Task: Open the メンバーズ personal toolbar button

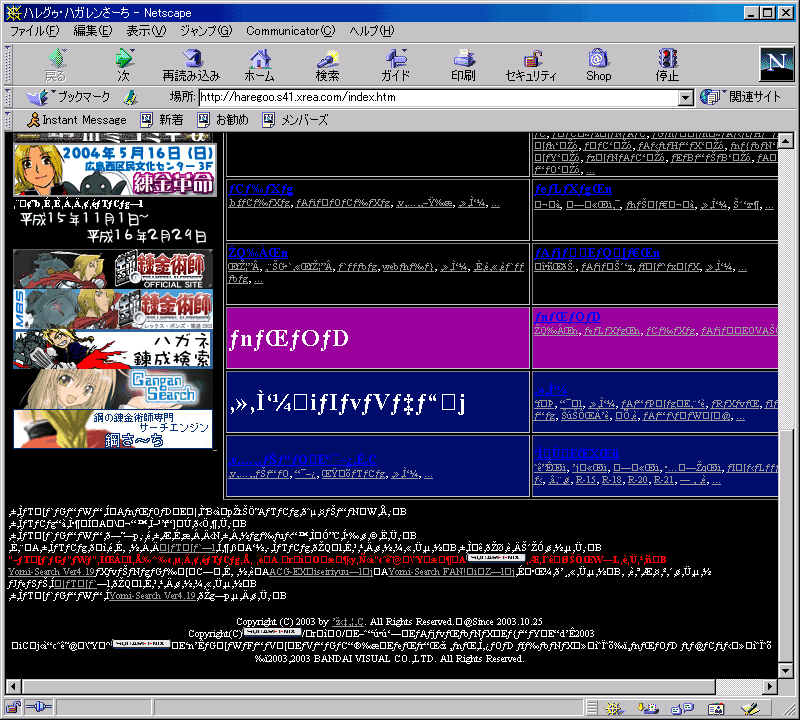Action: (296, 120)
